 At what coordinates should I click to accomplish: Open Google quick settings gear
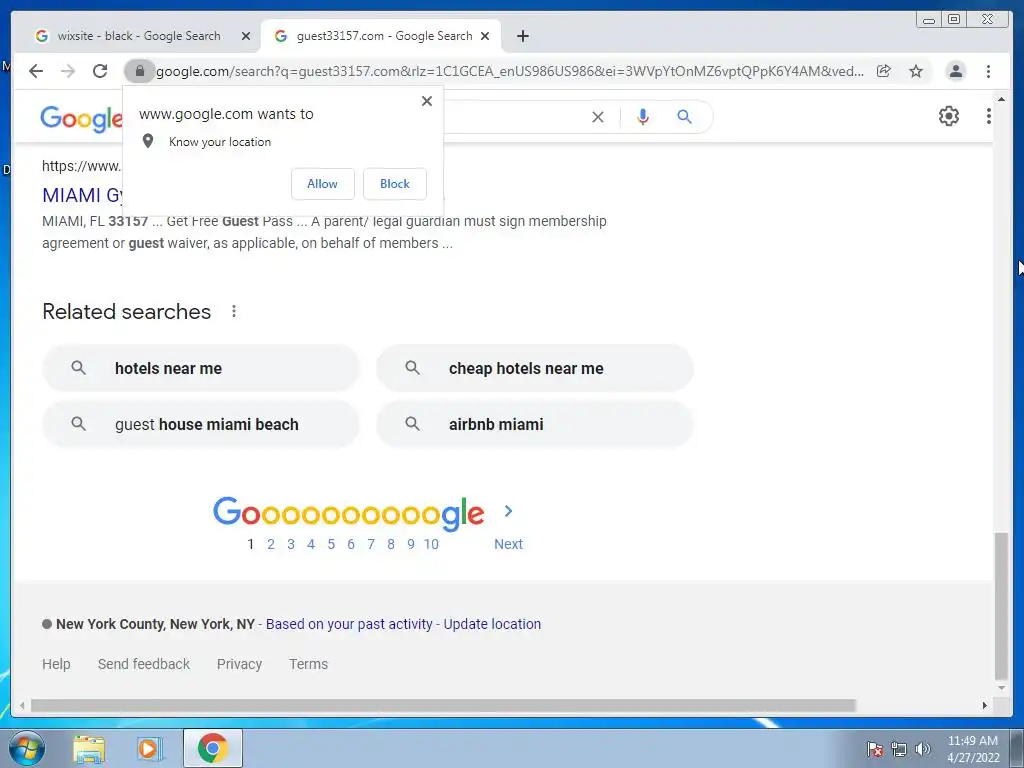pyautogui.click(x=948, y=116)
